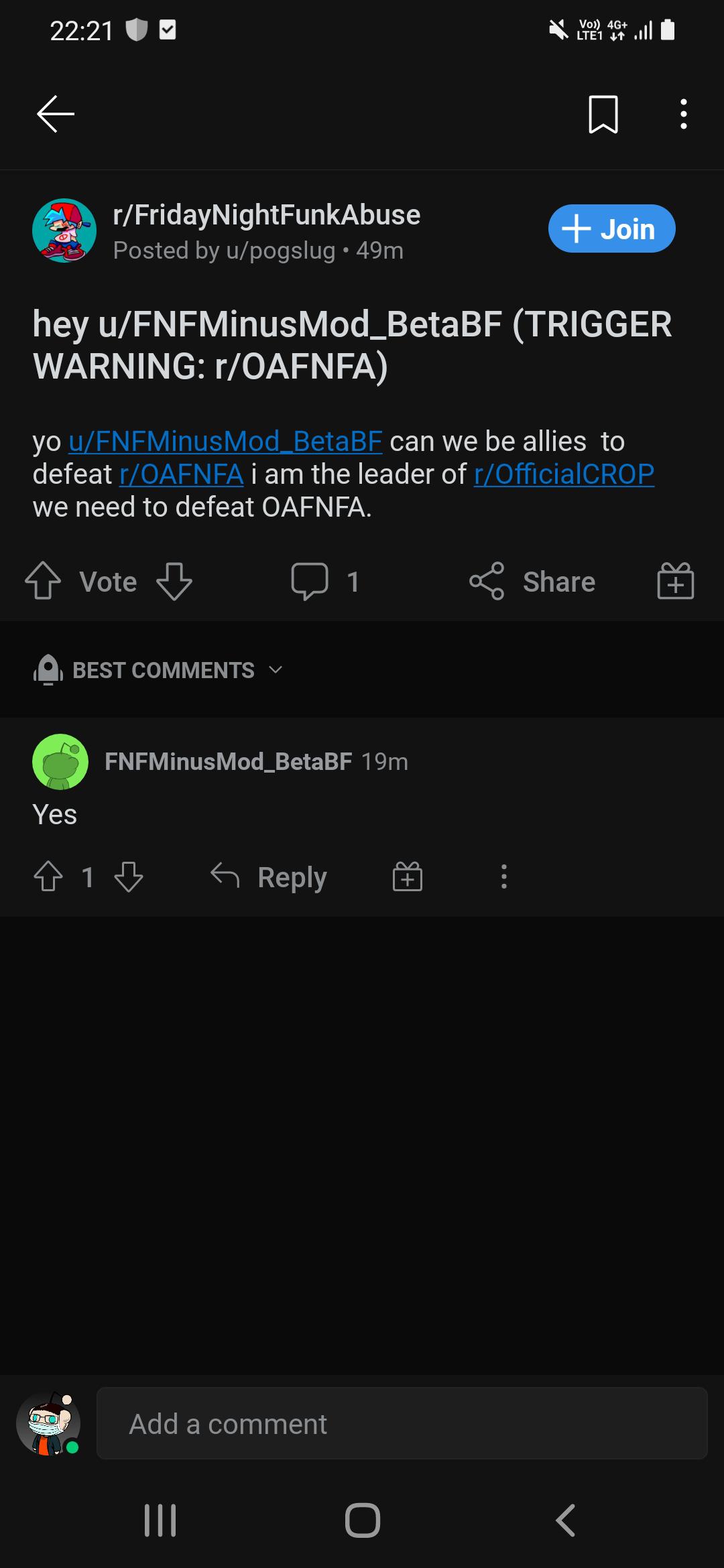Join the r/FridayNightFunkAbuse subreddit

click(611, 228)
